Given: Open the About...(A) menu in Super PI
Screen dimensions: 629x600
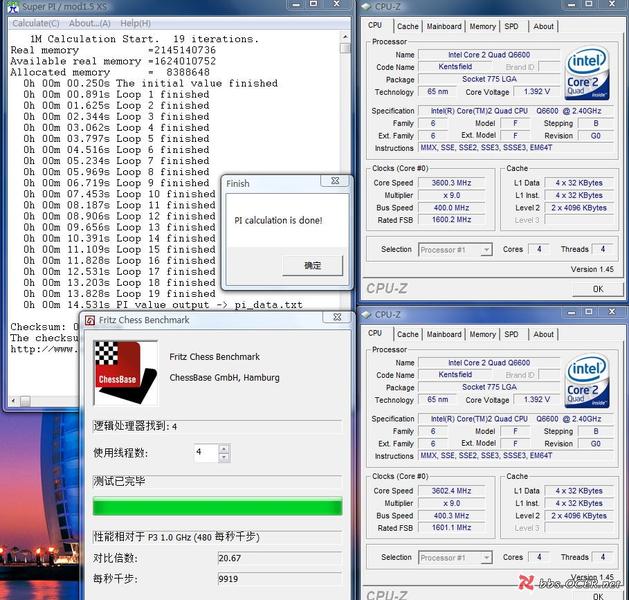Looking at the screenshot, I should [89, 24].
